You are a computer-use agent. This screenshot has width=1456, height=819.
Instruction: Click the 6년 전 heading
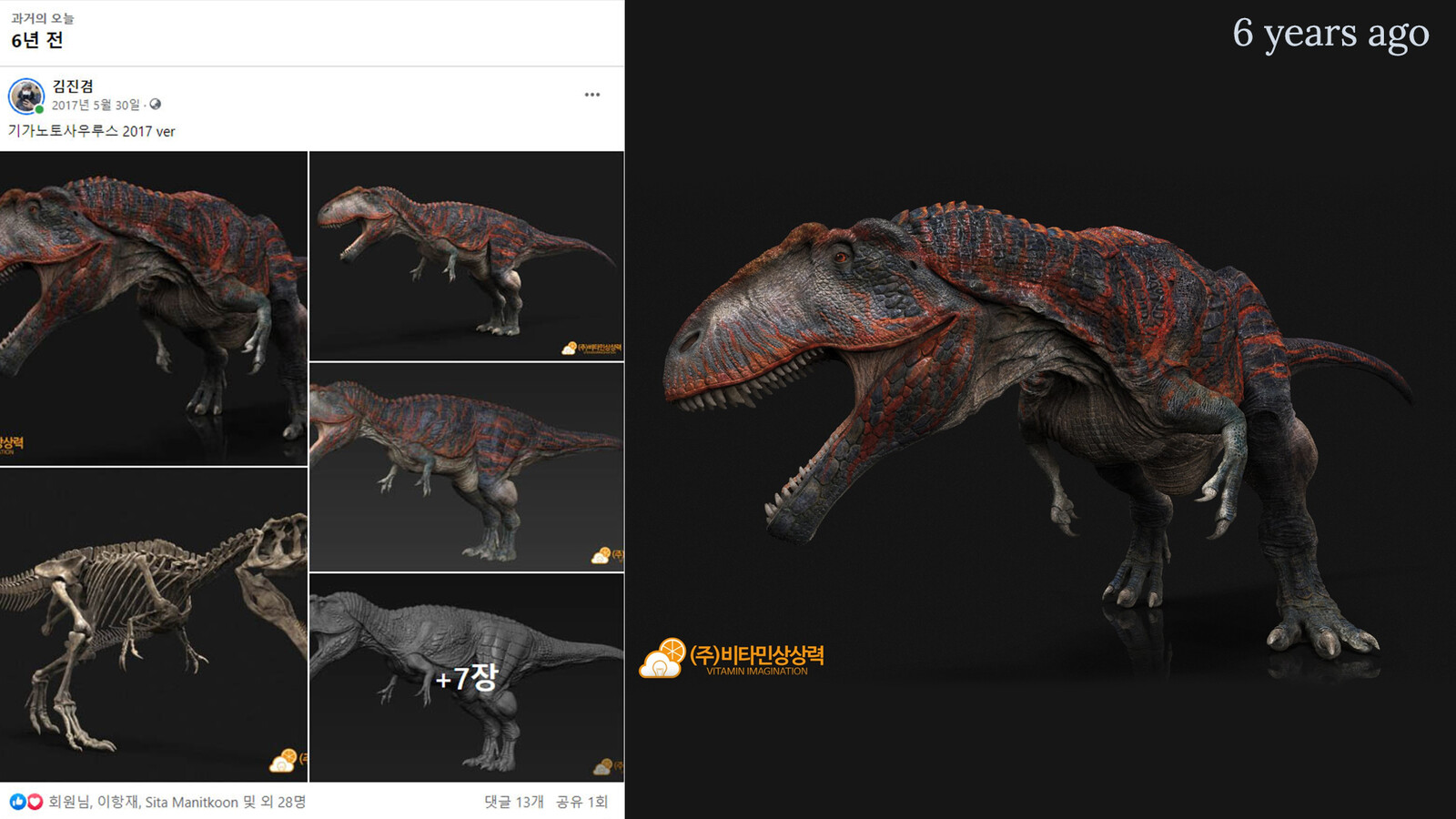click(37, 40)
